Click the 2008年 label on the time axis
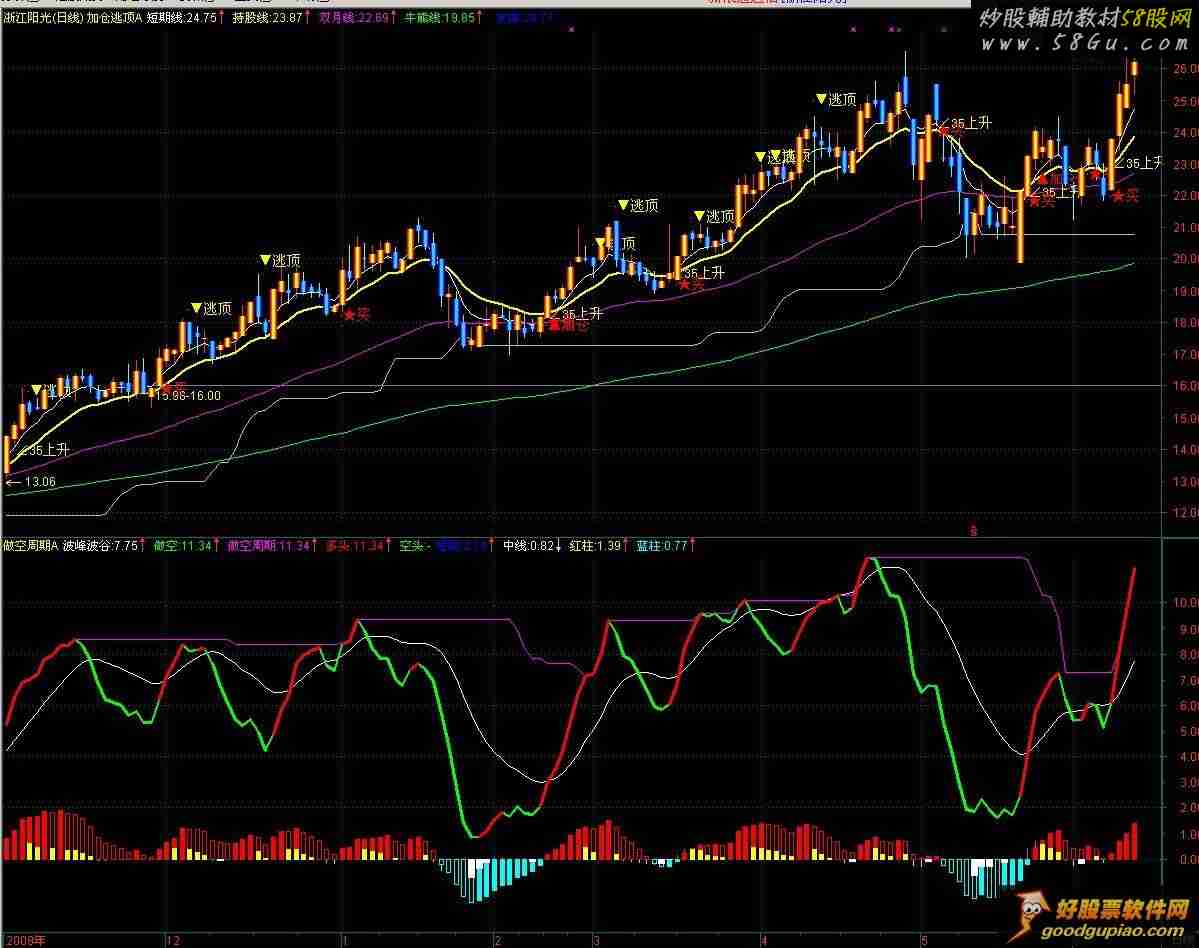 tap(20, 940)
